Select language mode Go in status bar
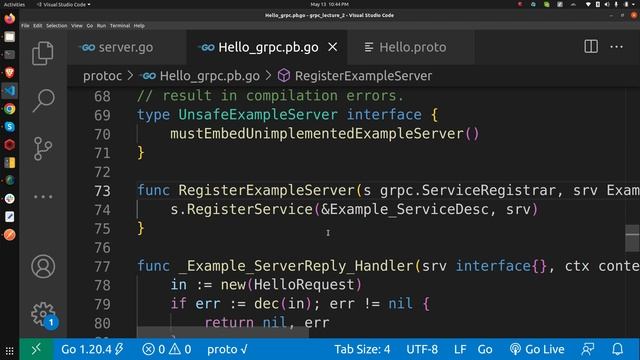The height and width of the screenshot is (360, 640). point(485,349)
